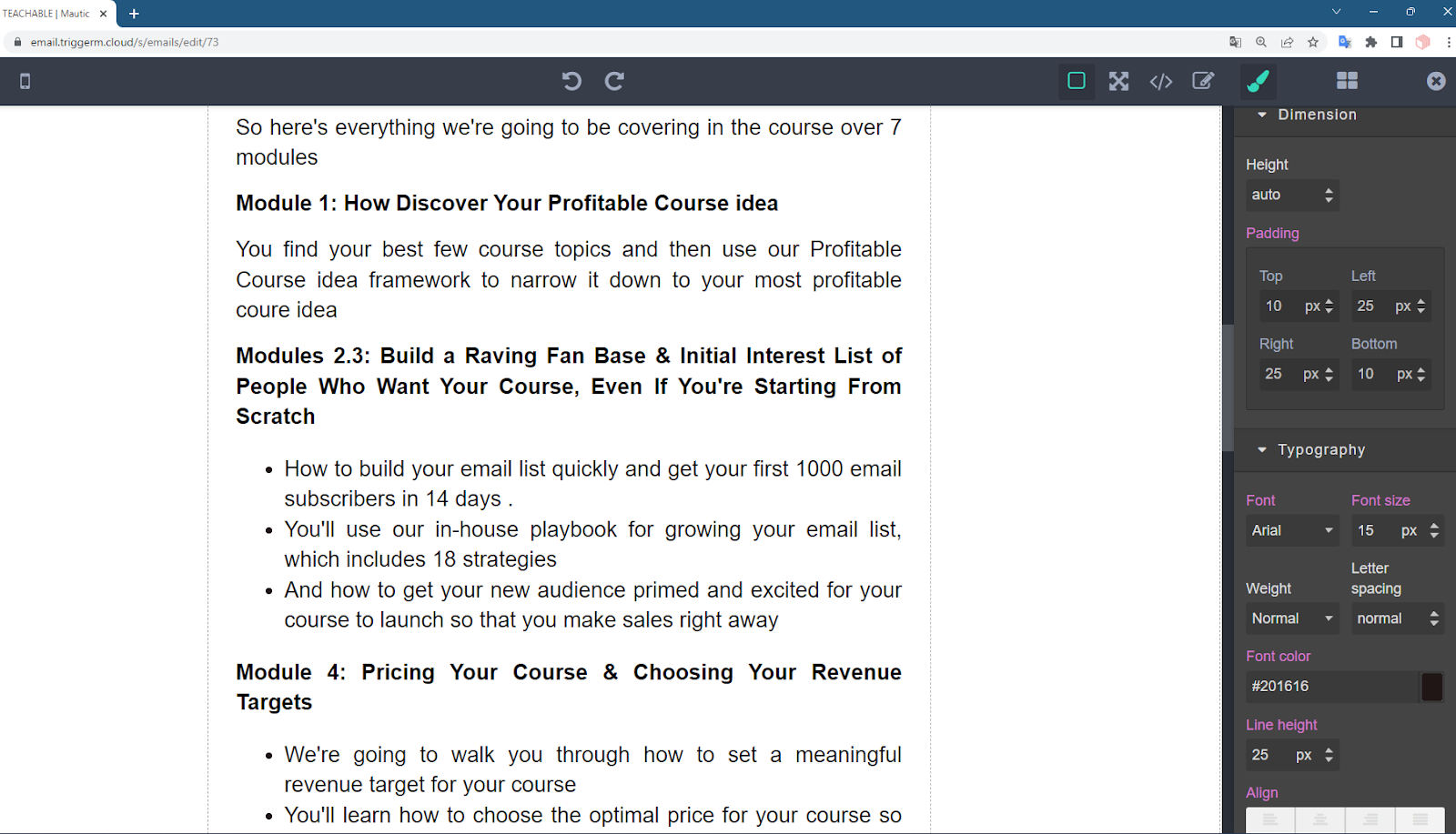Screen dimensions: 1456x834
Task: Close the email builder
Action: (1436, 81)
